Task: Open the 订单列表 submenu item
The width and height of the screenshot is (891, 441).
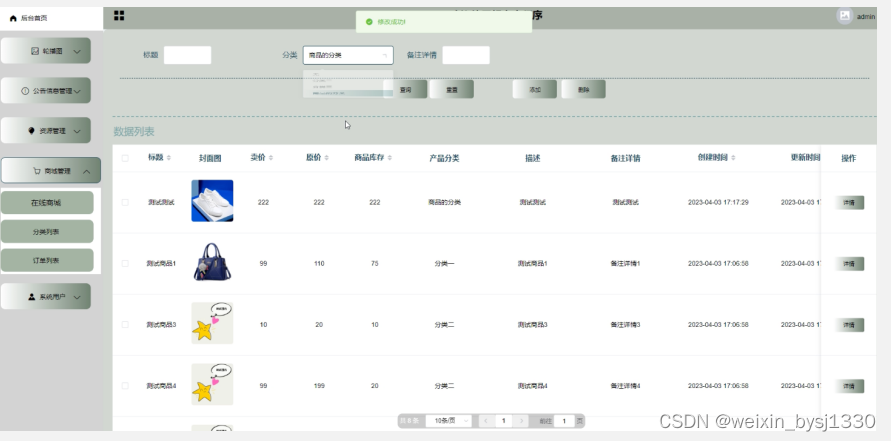Action: (47, 260)
